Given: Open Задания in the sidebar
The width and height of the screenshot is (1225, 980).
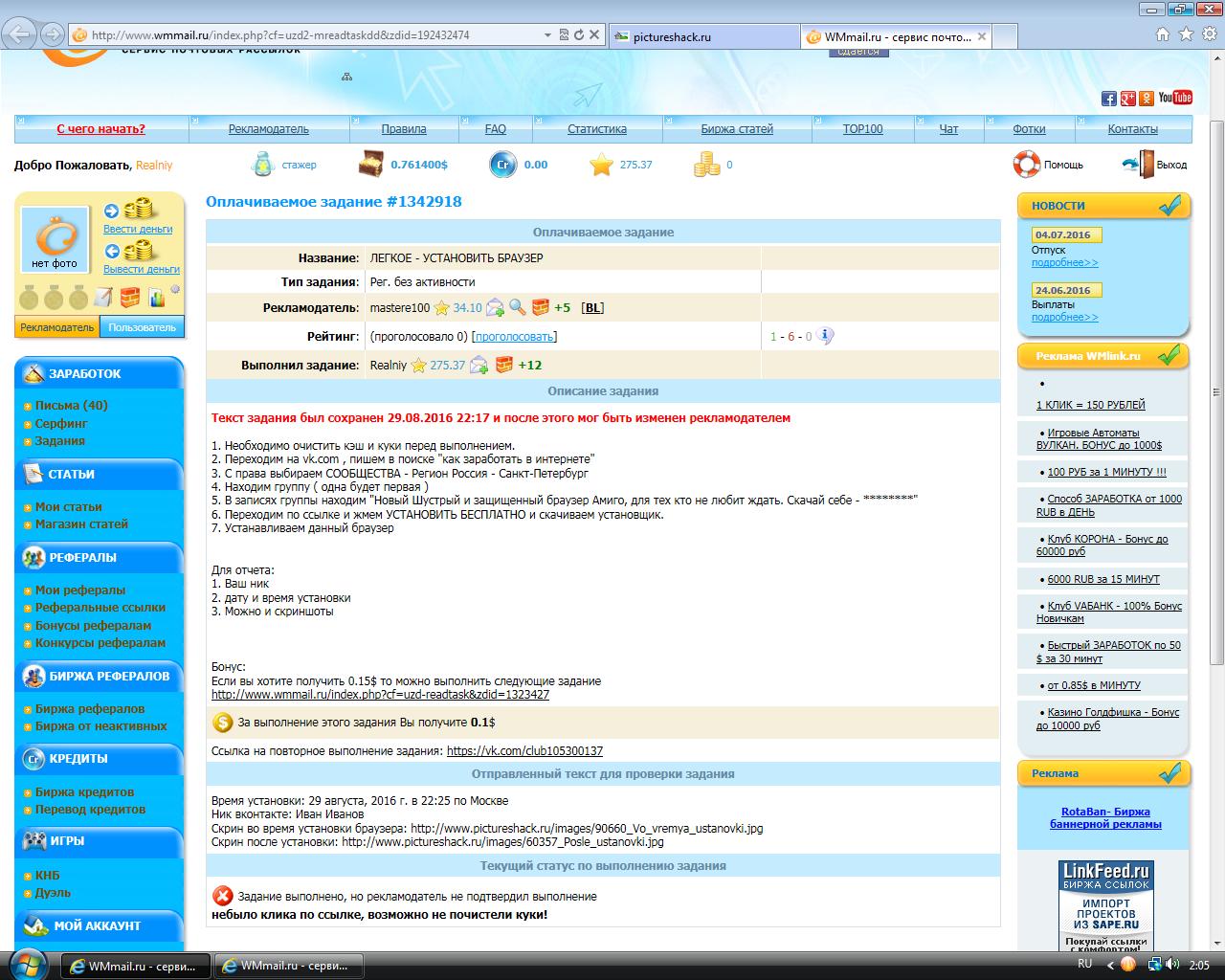Looking at the screenshot, I should pos(60,440).
